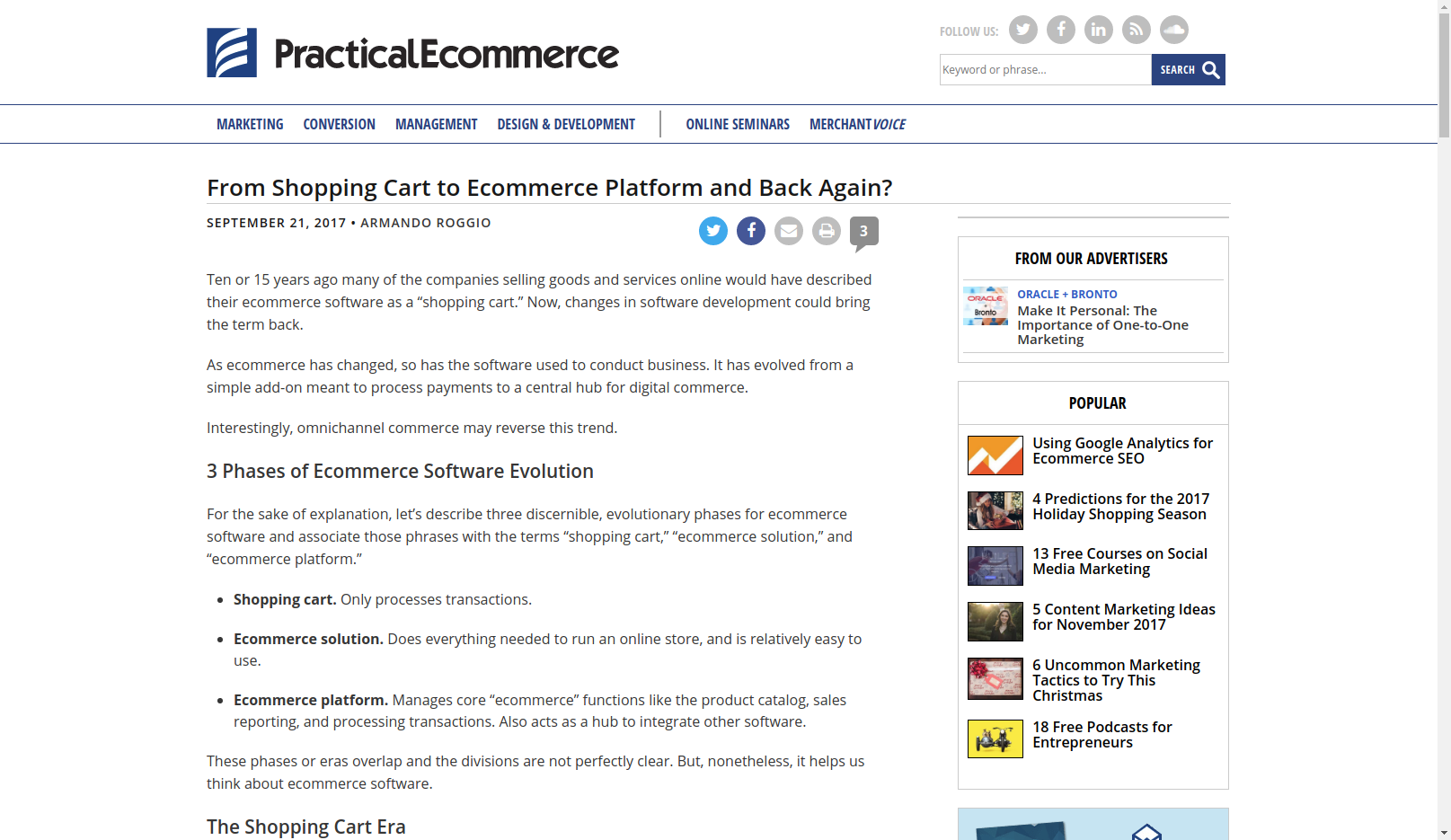Open Using Google Analytics for Ecommerce SEO
The width and height of the screenshot is (1451, 840).
(x=1122, y=450)
